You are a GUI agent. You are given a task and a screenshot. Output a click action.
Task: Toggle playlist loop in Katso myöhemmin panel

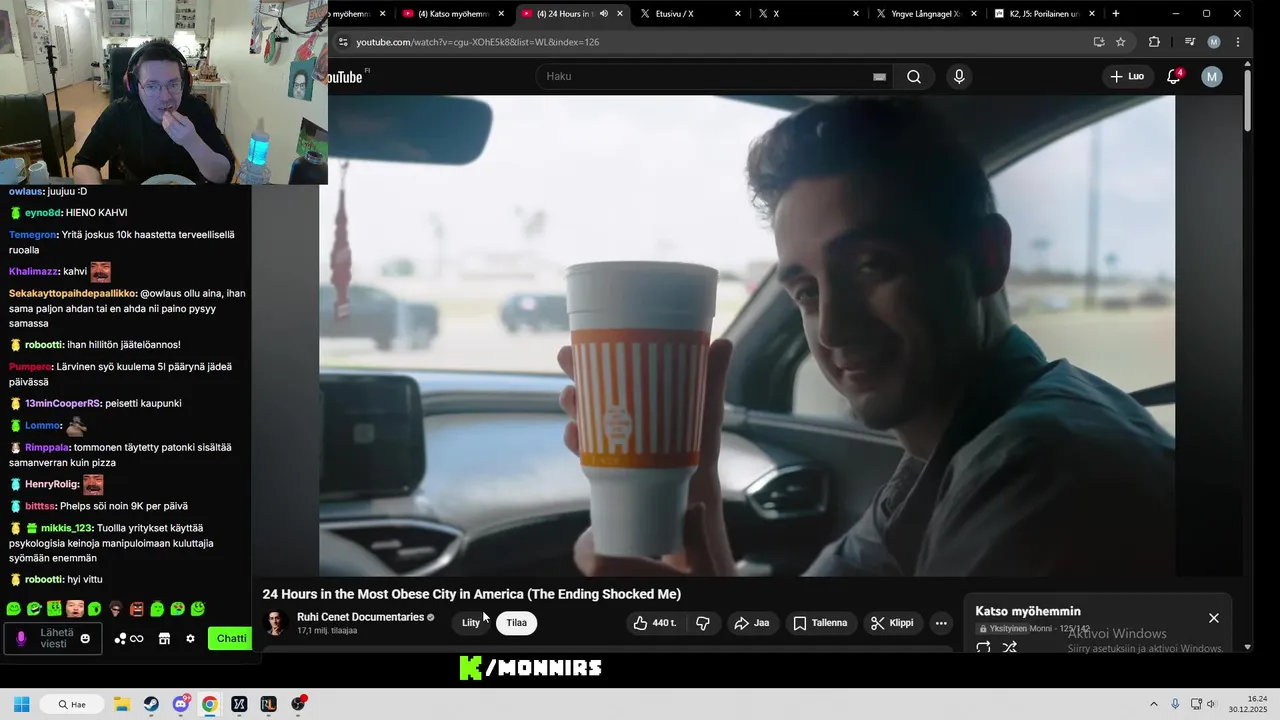click(983, 647)
